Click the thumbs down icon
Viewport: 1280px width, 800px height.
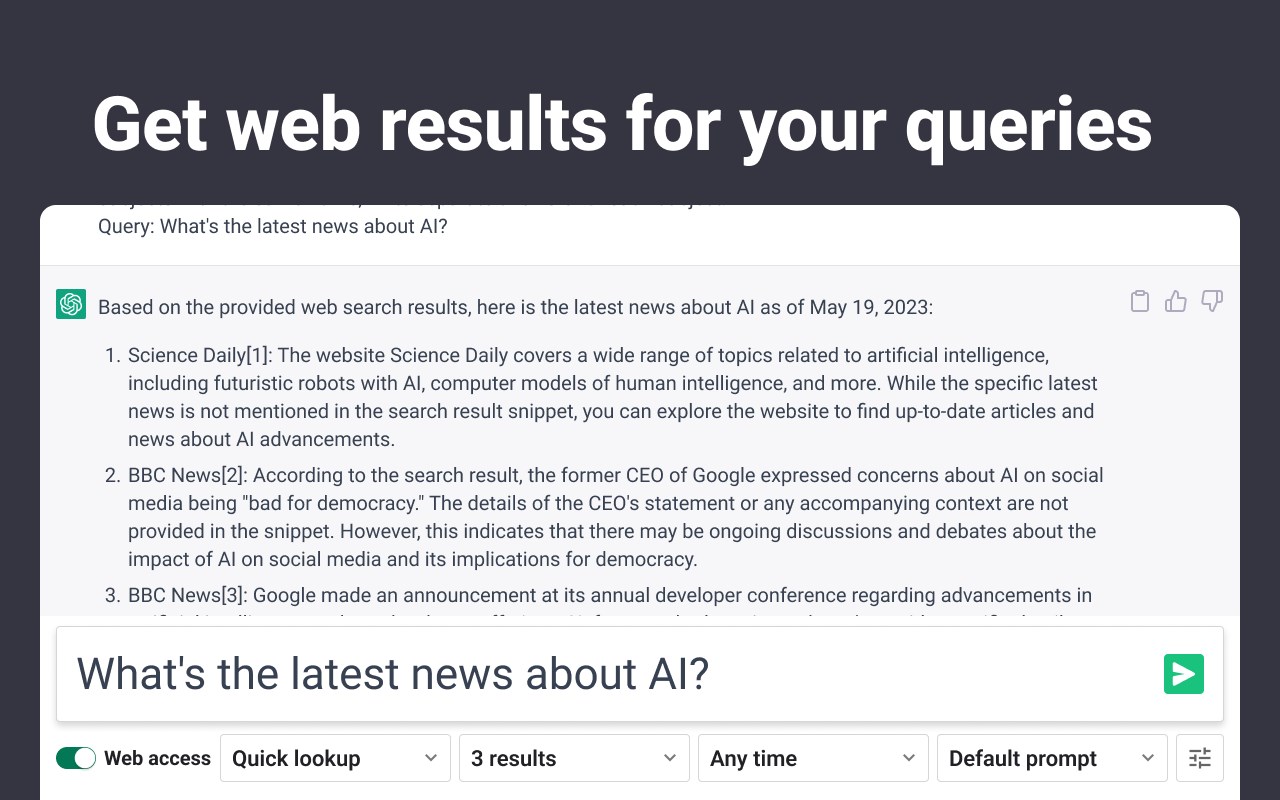point(1212,301)
